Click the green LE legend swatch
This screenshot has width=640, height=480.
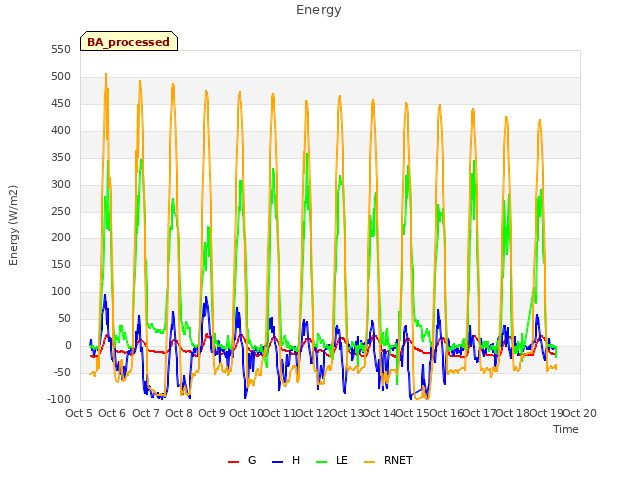pos(322,461)
